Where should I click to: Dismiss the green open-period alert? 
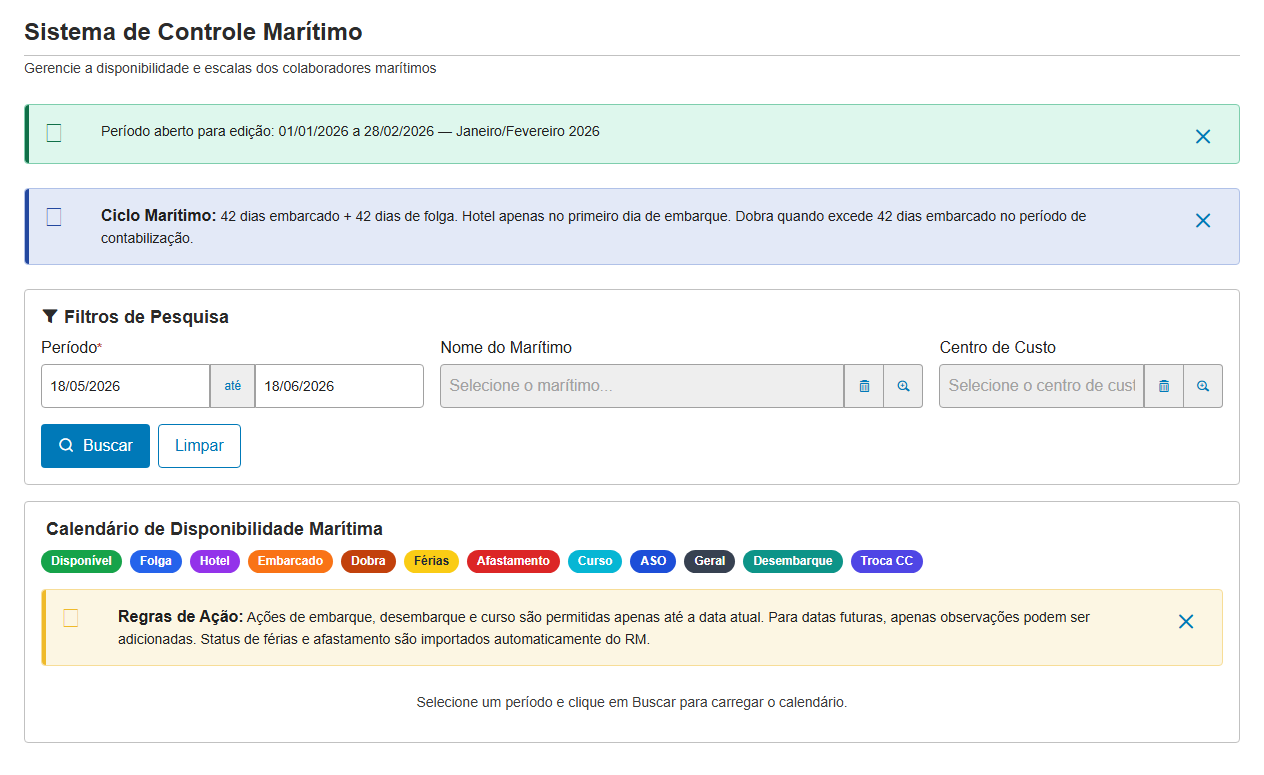tap(1203, 137)
